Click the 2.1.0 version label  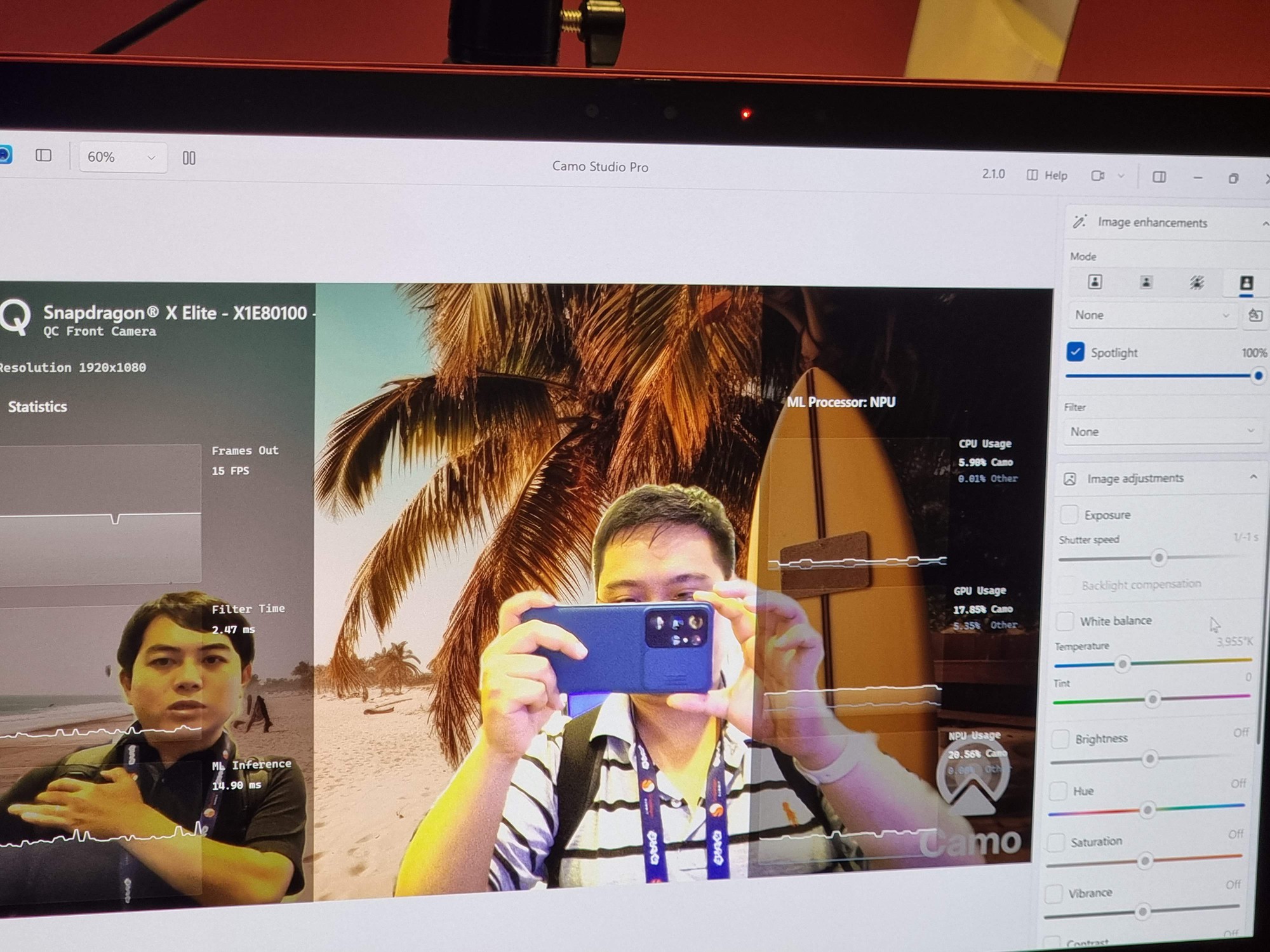pyautogui.click(x=993, y=174)
